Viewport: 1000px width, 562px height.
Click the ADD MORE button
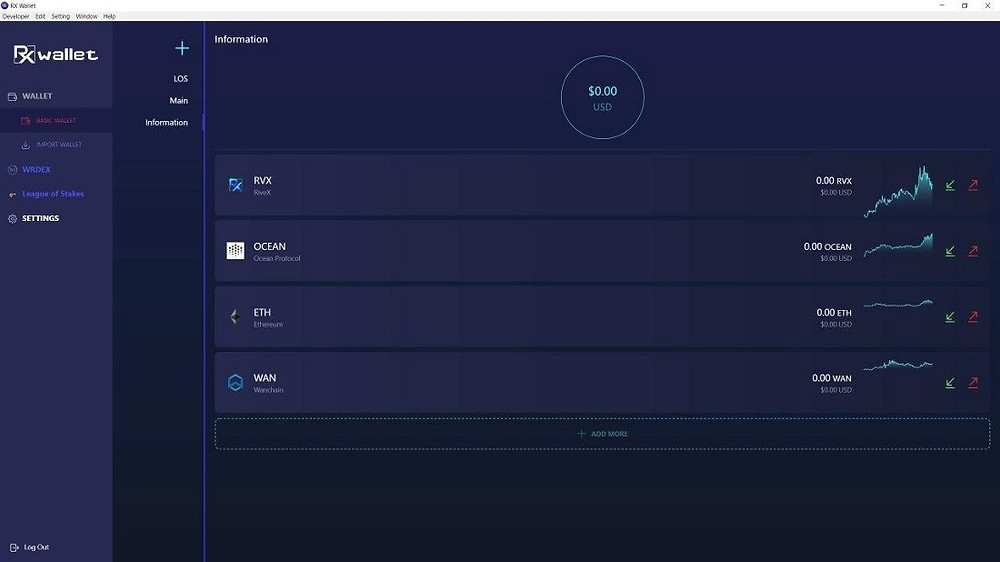[x=603, y=434]
